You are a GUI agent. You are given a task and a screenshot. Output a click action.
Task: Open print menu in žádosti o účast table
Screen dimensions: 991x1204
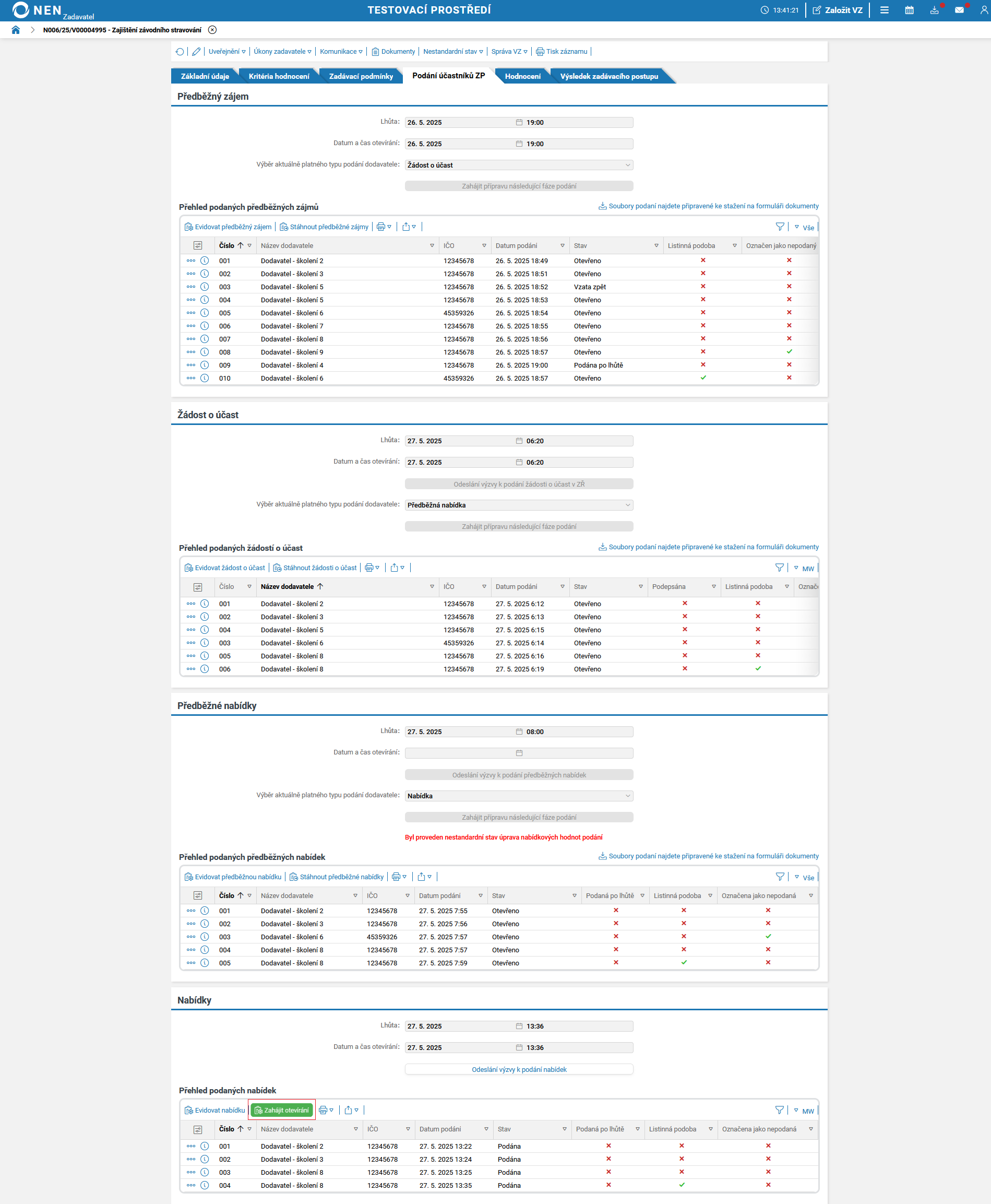(x=372, y=568)
